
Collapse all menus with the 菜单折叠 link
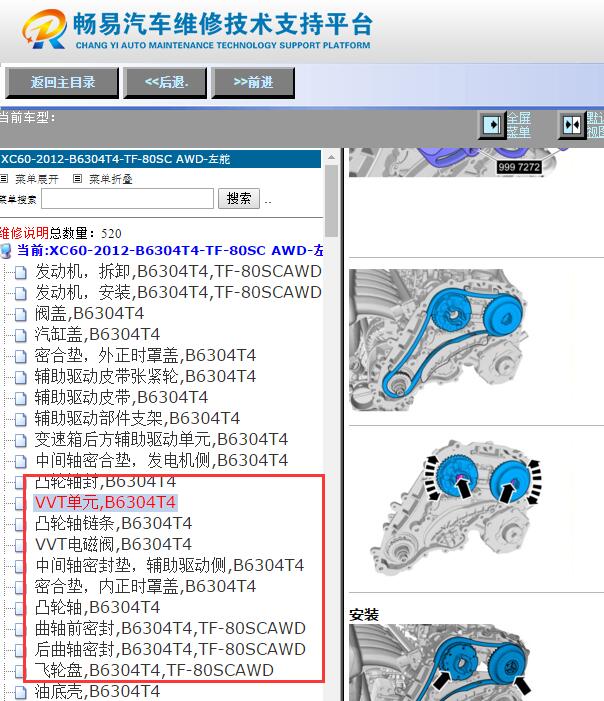[110, 179]
